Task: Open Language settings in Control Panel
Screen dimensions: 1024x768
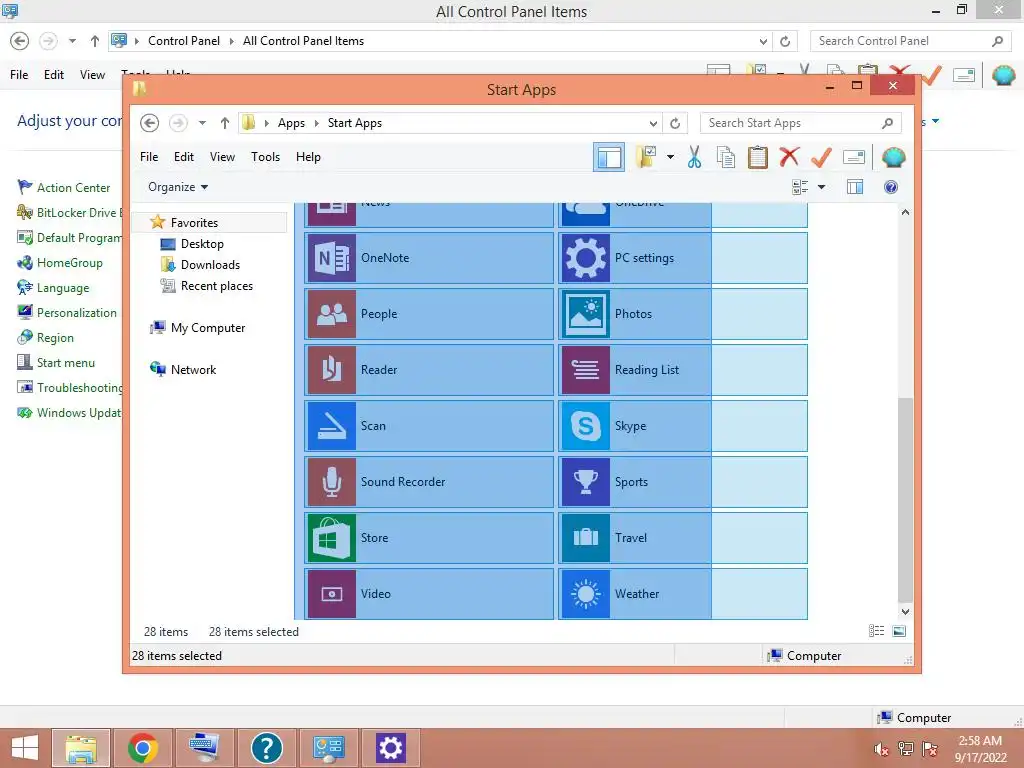Action: (x=63, y=288)
